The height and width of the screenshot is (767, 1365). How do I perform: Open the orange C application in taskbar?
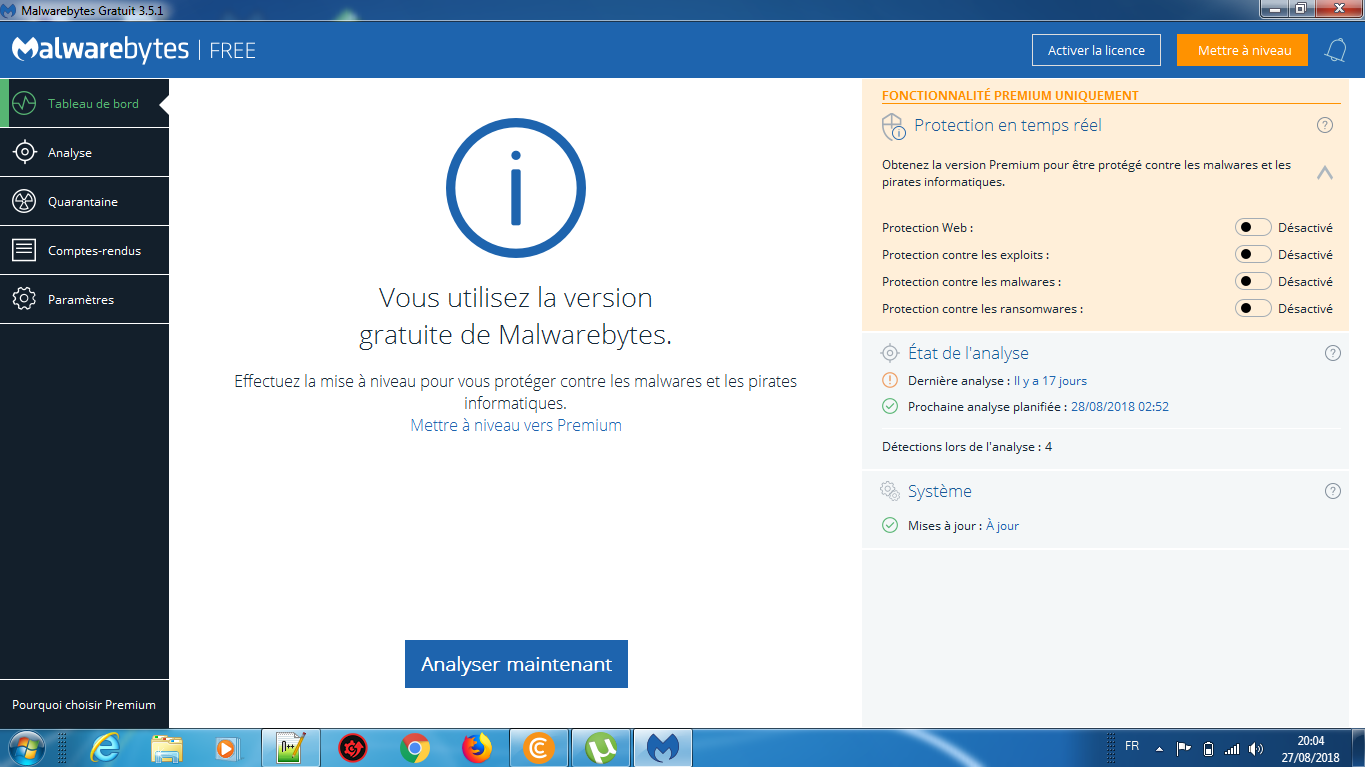click(x=539, y=747)
